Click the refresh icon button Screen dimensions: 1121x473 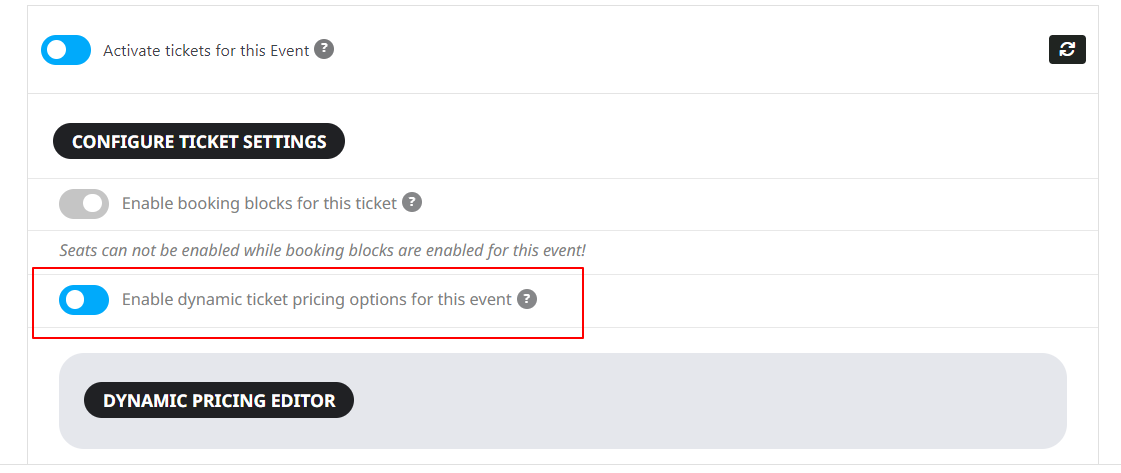[1067, 49]
